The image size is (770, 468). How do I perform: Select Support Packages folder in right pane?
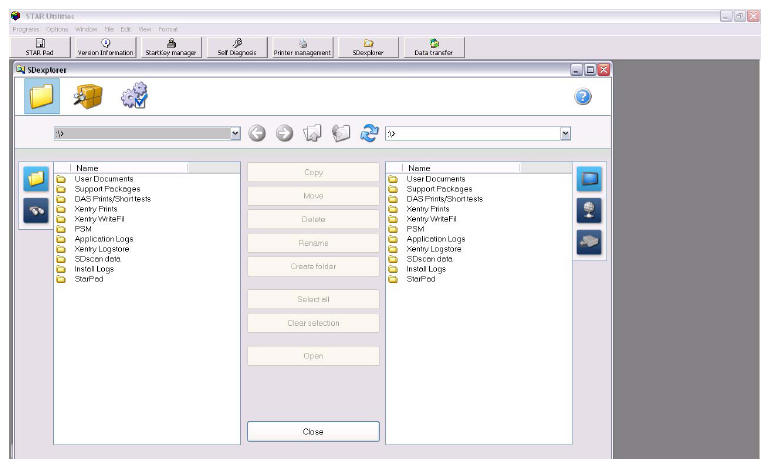pyautogui.click(x=439, y=188)
